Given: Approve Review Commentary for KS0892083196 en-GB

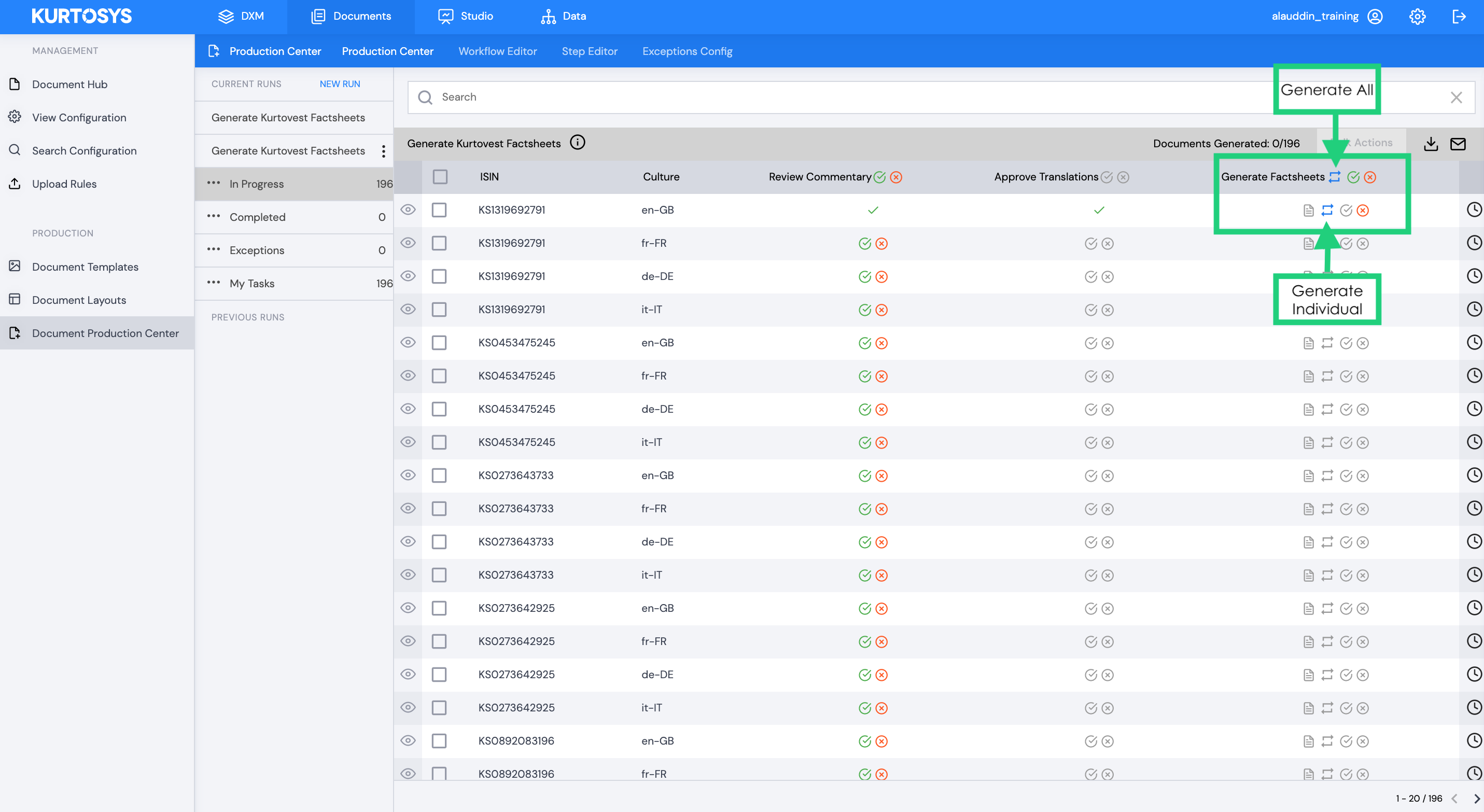Looking at the screenshot, I should click(865, 741).
